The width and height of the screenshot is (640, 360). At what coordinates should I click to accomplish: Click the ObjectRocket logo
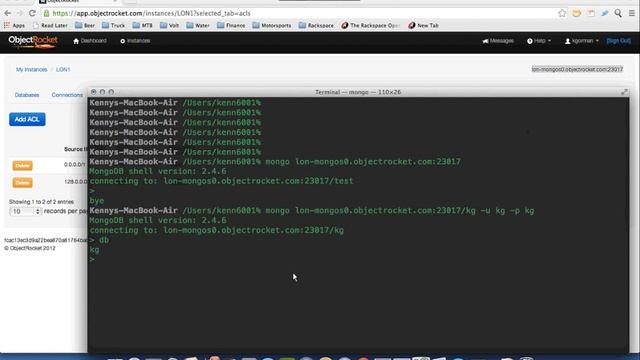[33, 41]
